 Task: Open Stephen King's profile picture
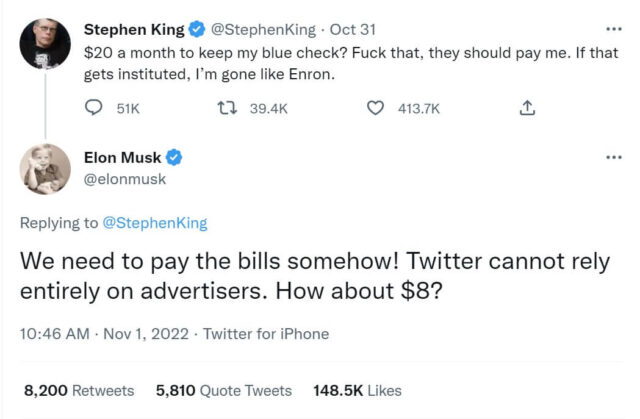pos(45,45)
